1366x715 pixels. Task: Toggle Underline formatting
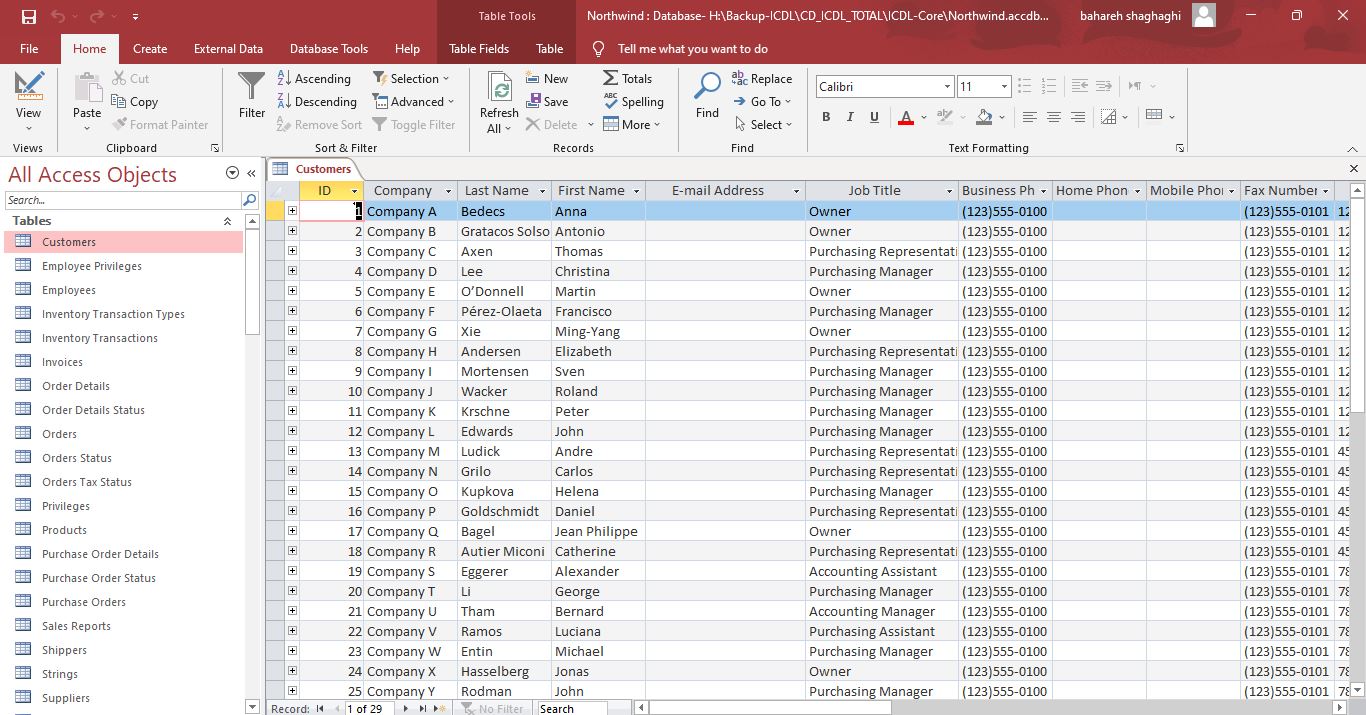(874, 117)
